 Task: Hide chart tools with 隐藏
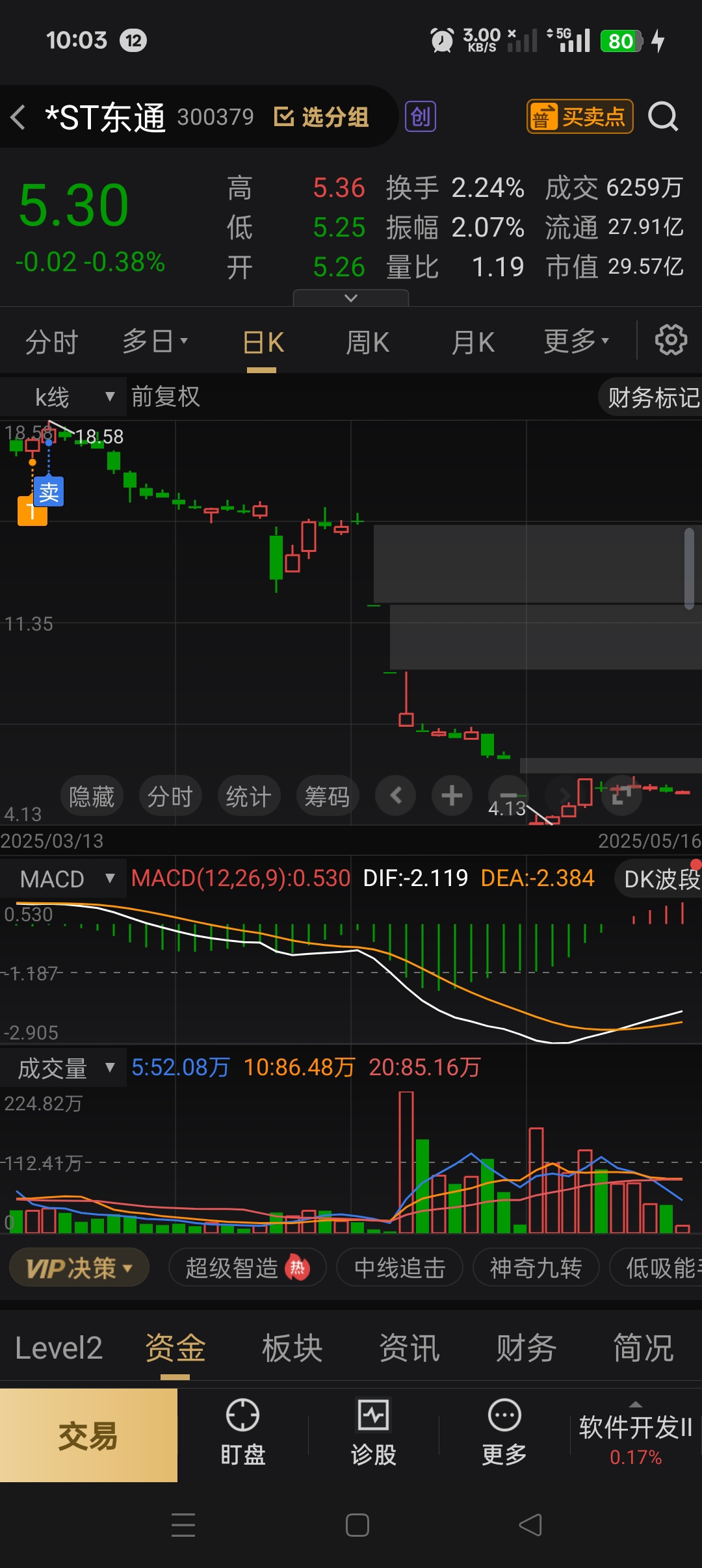92,796
